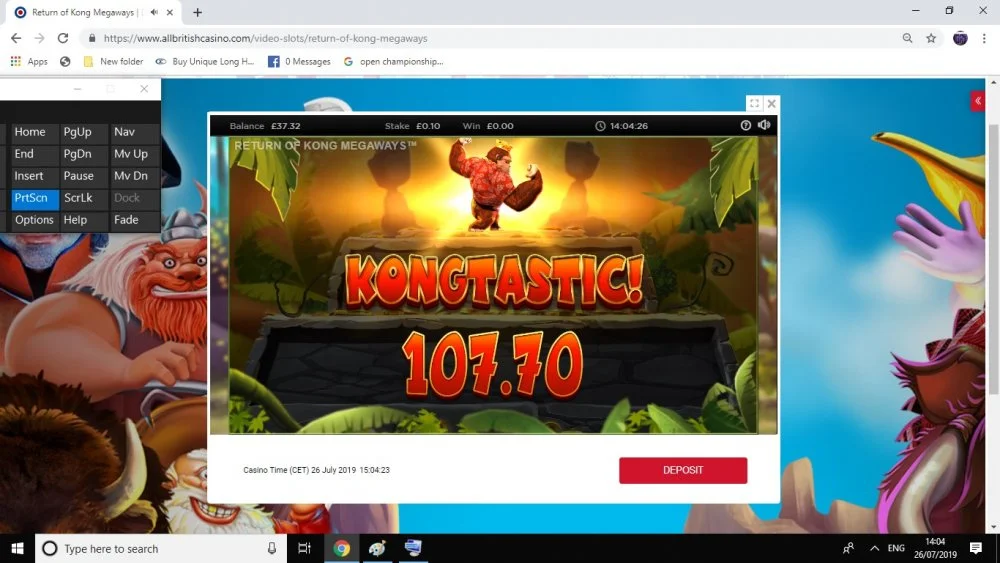This screenshot has height=563, width=1000.
Task: Click the globe bookmark icon
Action: pos(65,61)
